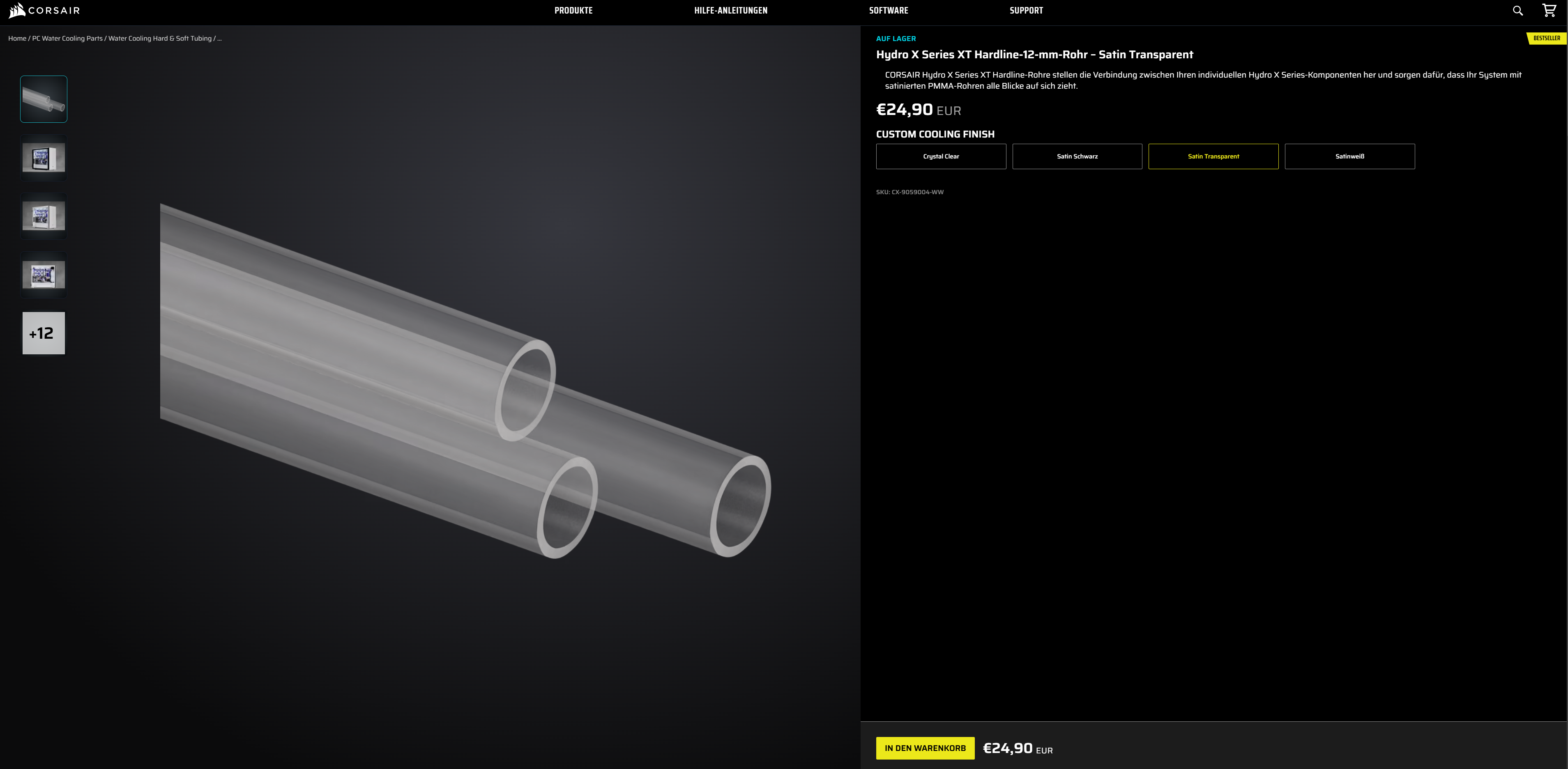View fourth thumbnail of PC side view
This screenshot has width=1568, height=769.
tap(44, 275)
